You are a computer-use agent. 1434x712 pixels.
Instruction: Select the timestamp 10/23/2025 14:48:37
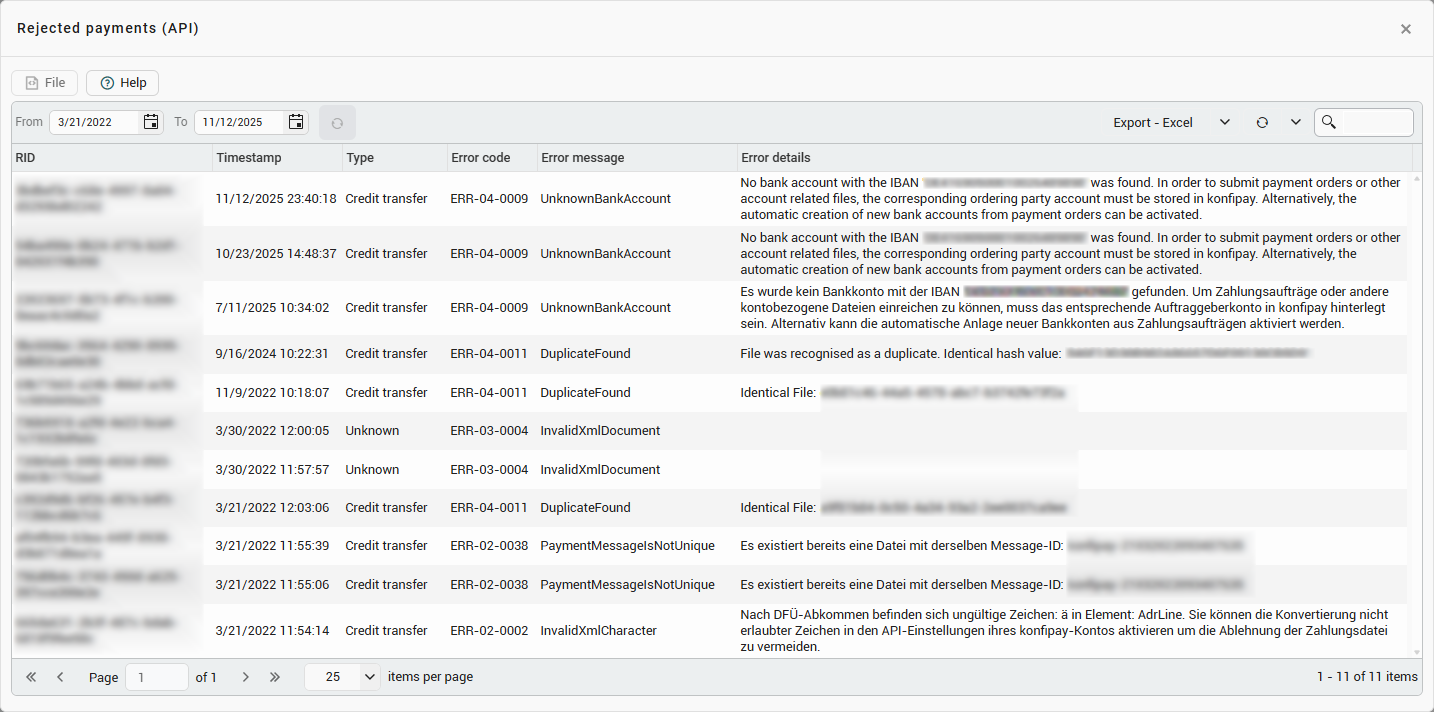click(276, 254)
